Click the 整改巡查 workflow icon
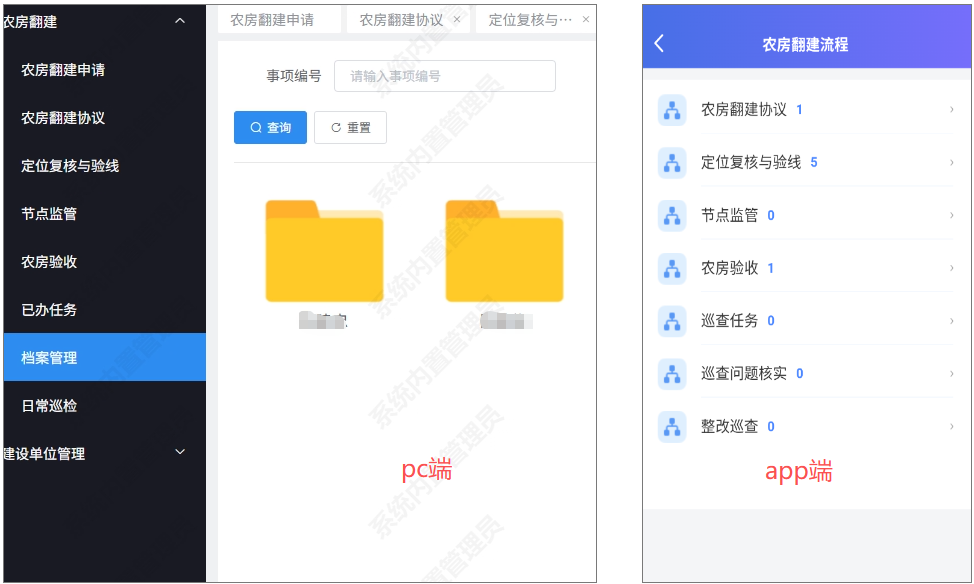Screen dimensions: 974x584 [x=672, y=427]
